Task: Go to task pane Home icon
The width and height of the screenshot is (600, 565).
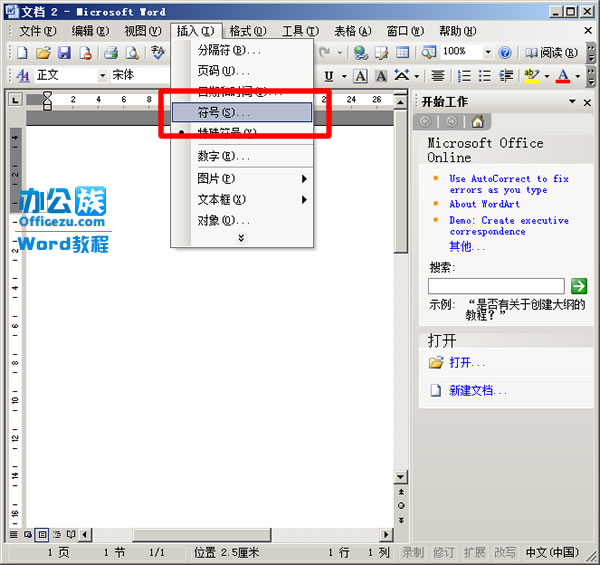Action: pyautogui.click(x=477, y=122)
